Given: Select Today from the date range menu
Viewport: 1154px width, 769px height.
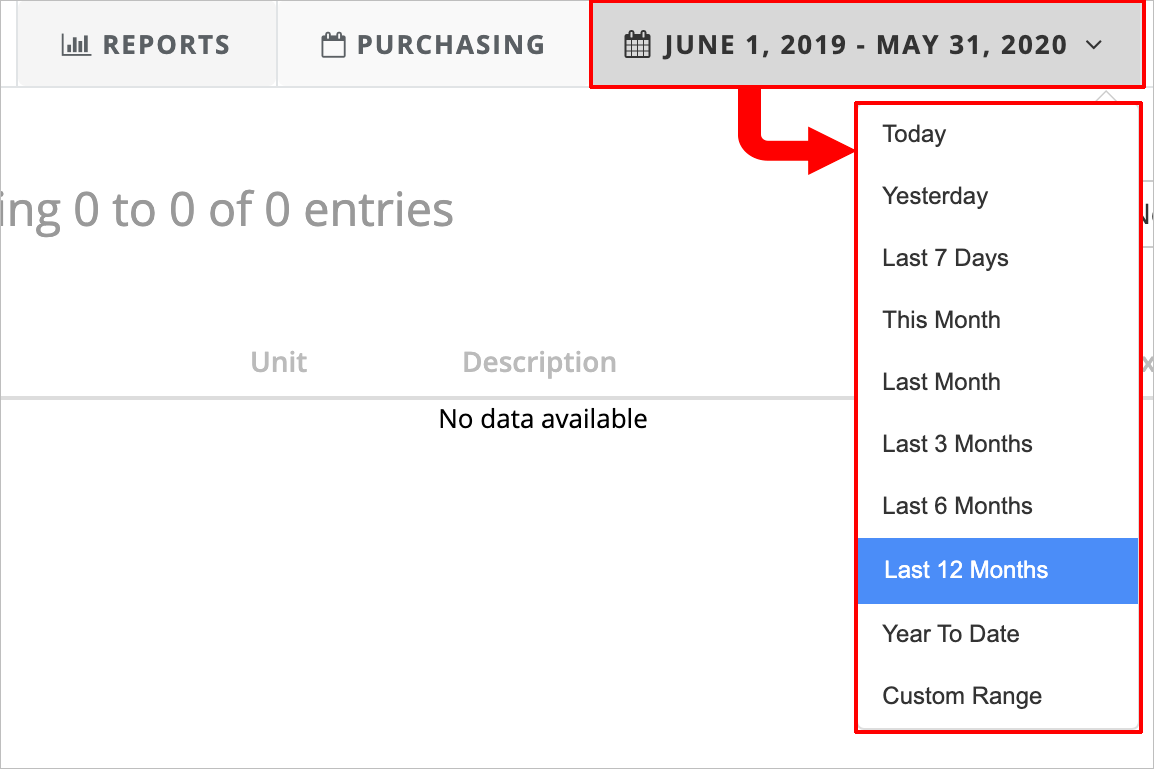Looking at the screenshot, I should coord(914,133).
